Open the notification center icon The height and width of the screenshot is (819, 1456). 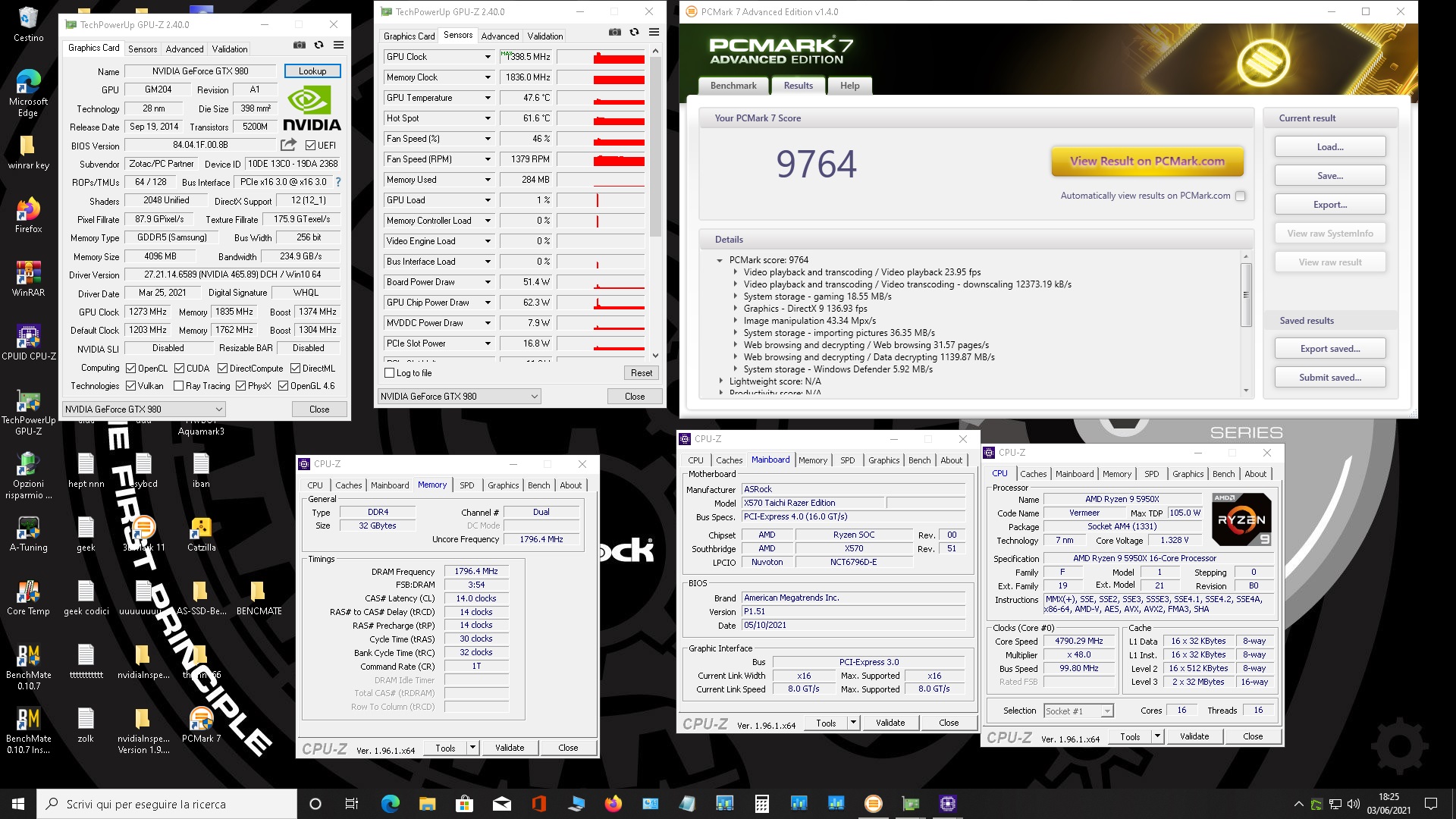coord(1431,804)
